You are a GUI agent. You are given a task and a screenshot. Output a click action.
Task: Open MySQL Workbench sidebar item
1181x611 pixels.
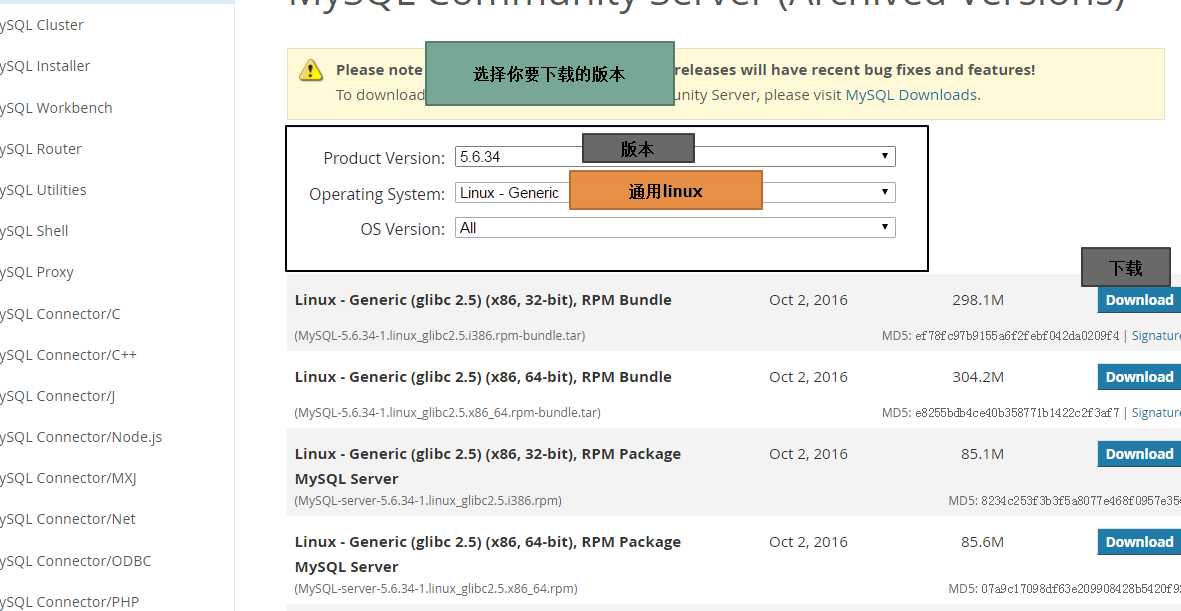(56, 108)
